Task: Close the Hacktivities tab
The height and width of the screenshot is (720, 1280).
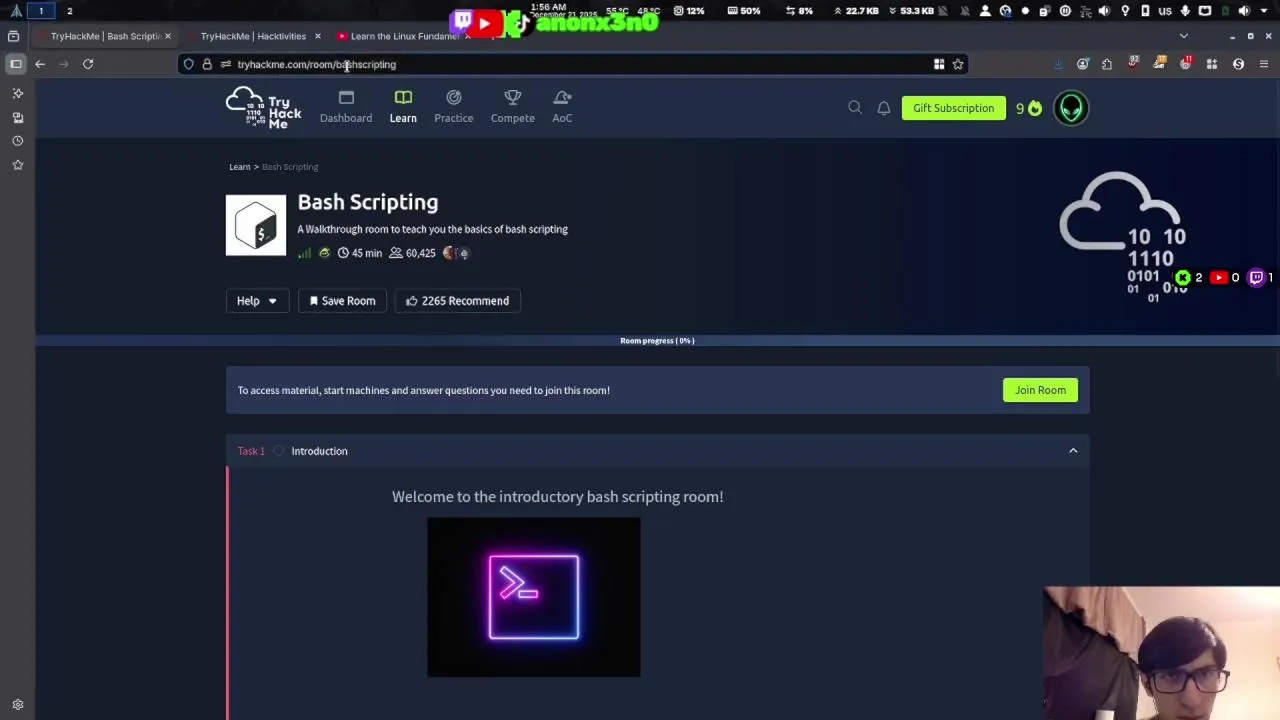Action: coord(318,36)
